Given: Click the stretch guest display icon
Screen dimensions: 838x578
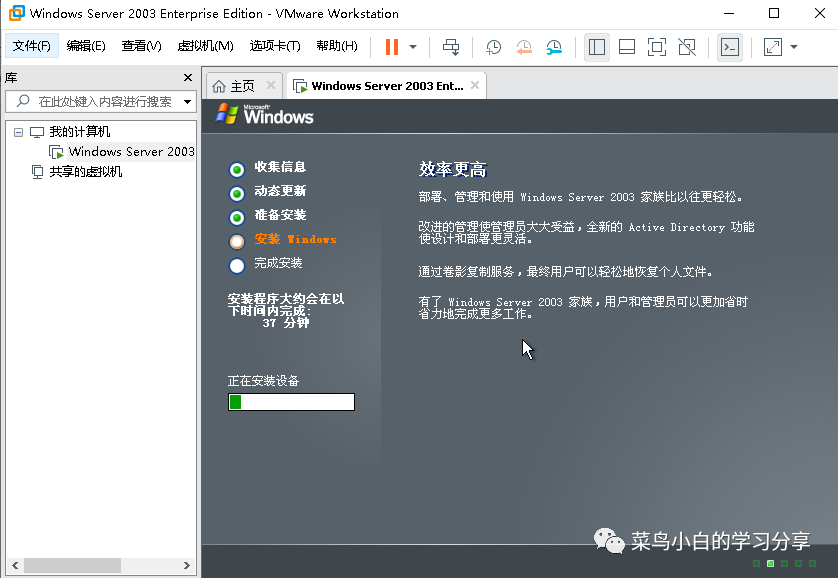Looking at the screenshot, I should pyautogui.click(x=773, y=47).
